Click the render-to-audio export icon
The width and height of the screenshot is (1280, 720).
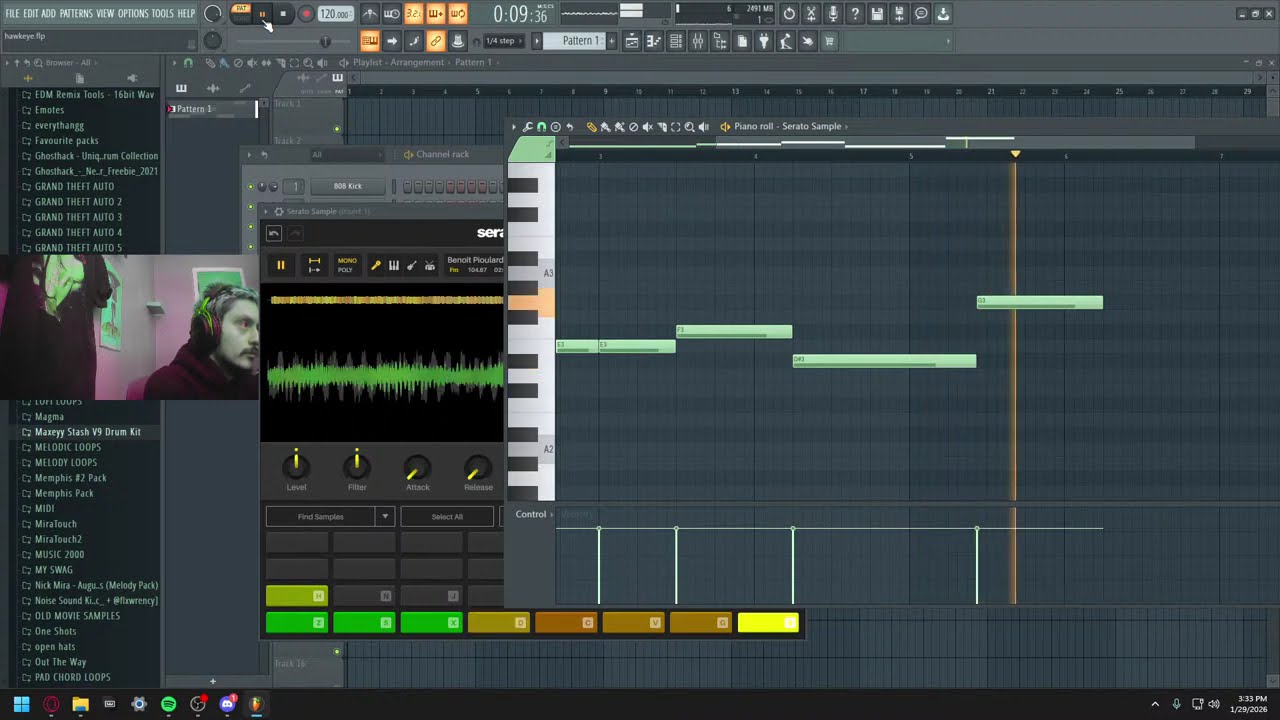coord(899,14)
